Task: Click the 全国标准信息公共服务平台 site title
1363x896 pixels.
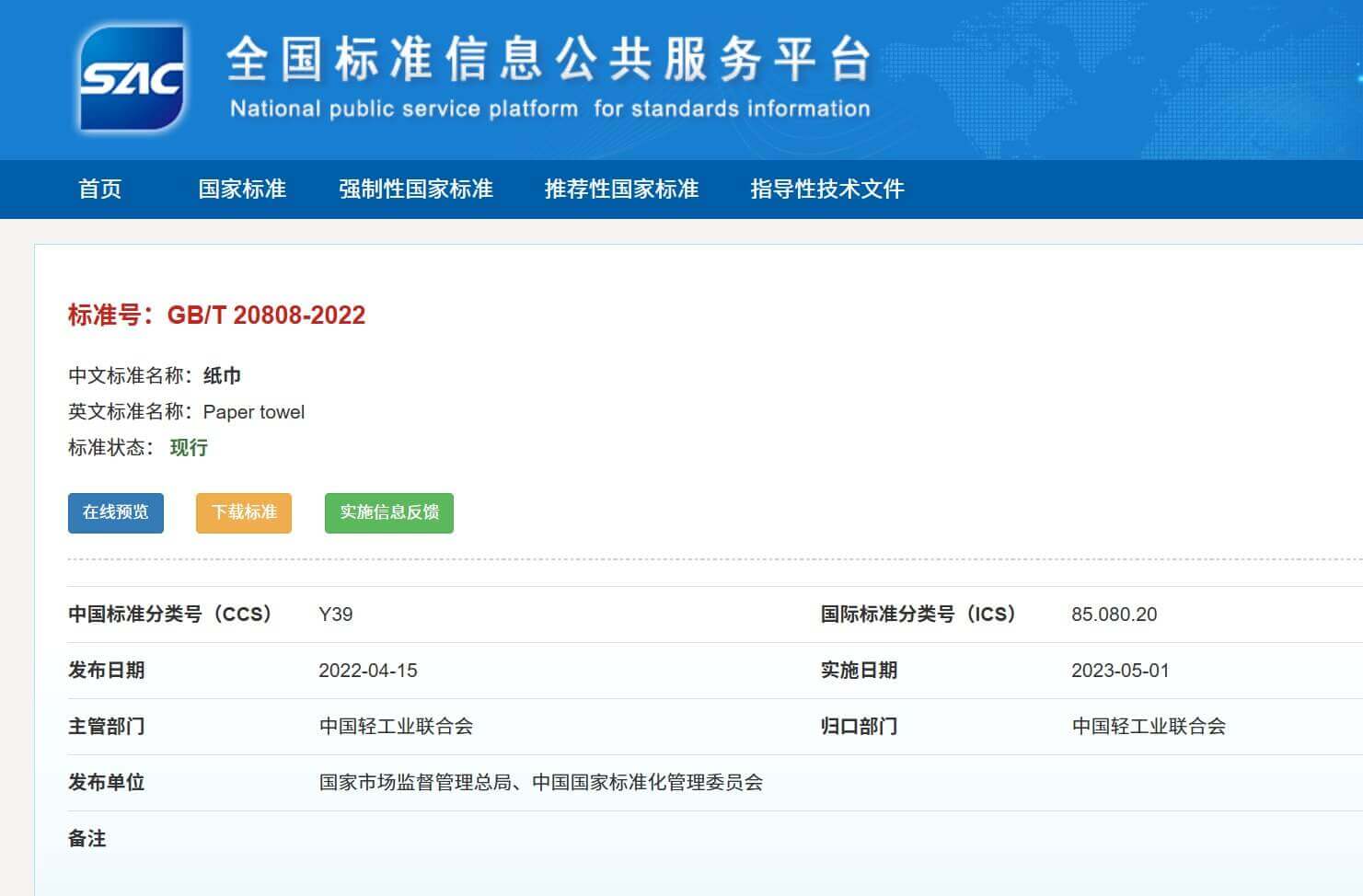Action: coord(549,59)
